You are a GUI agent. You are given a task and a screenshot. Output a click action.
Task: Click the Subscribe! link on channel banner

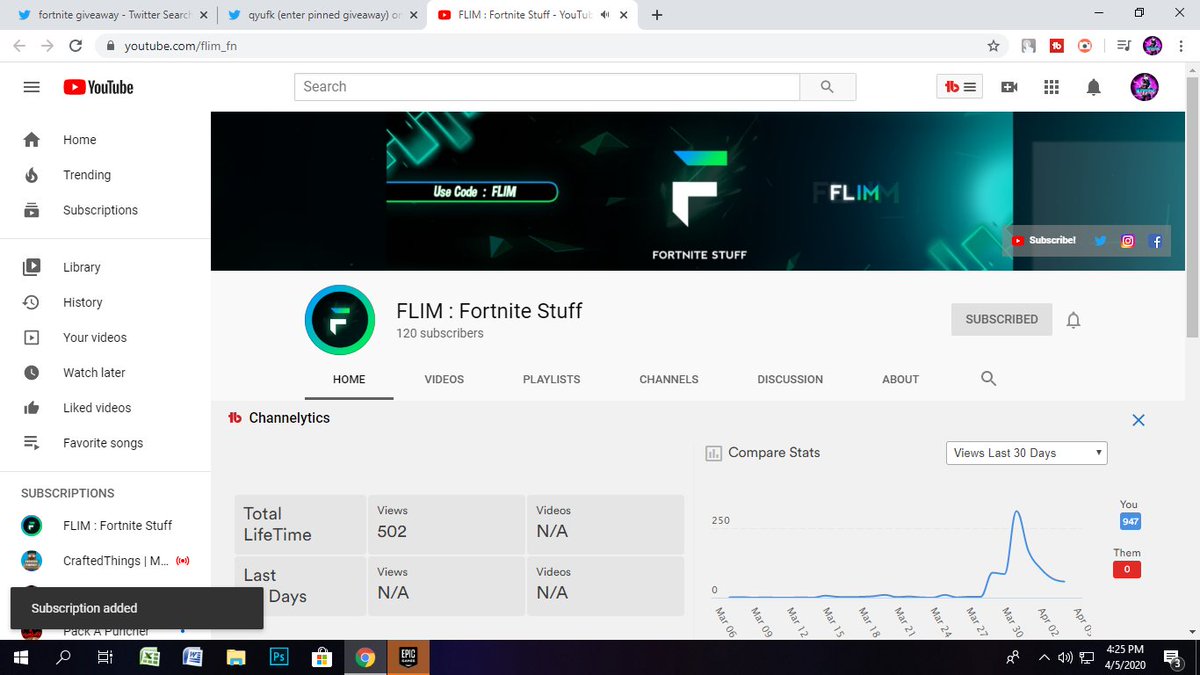[1044, 241]
